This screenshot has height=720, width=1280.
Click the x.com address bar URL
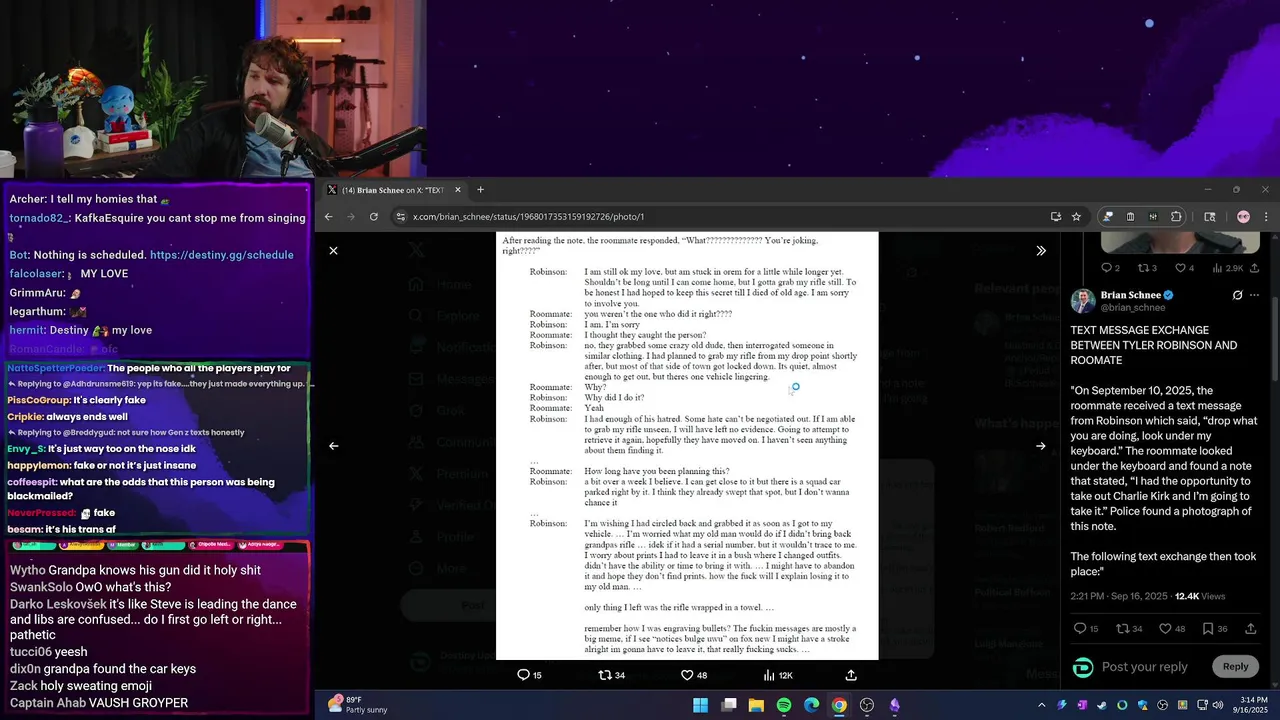point(528,217)
